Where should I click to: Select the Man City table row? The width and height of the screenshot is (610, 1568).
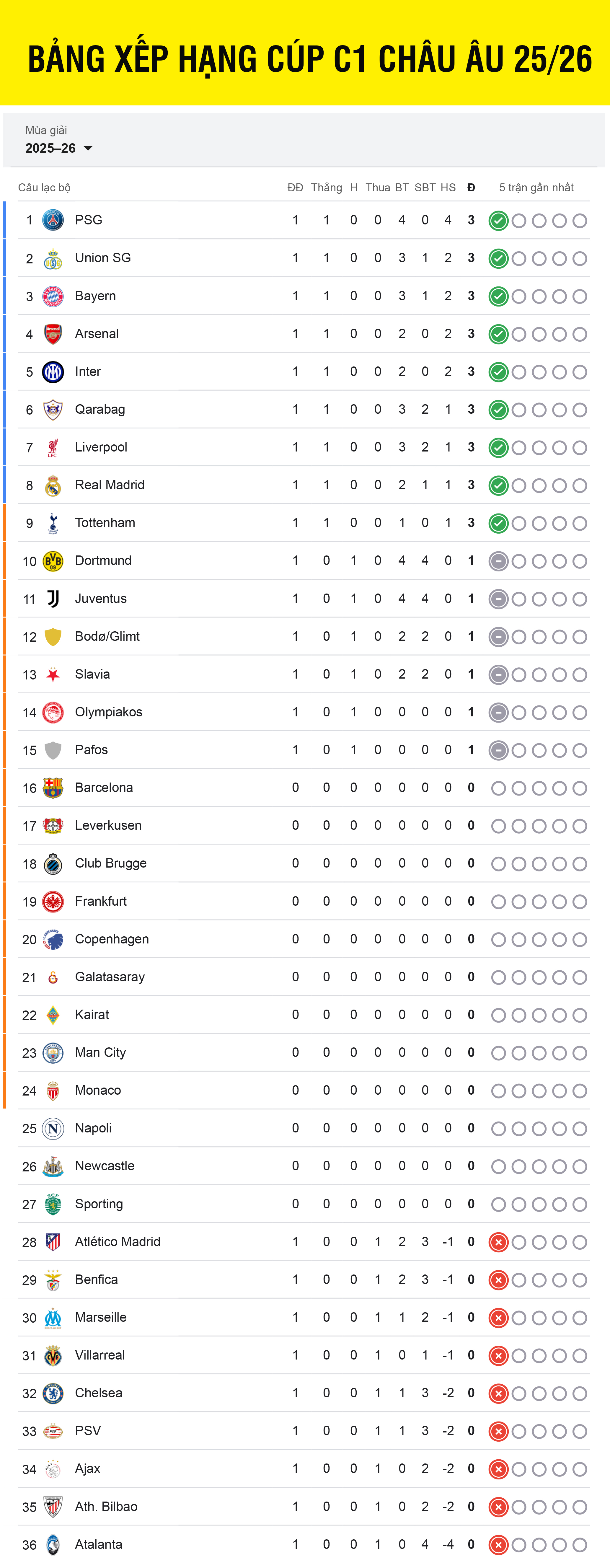[x=303, y=1052]
